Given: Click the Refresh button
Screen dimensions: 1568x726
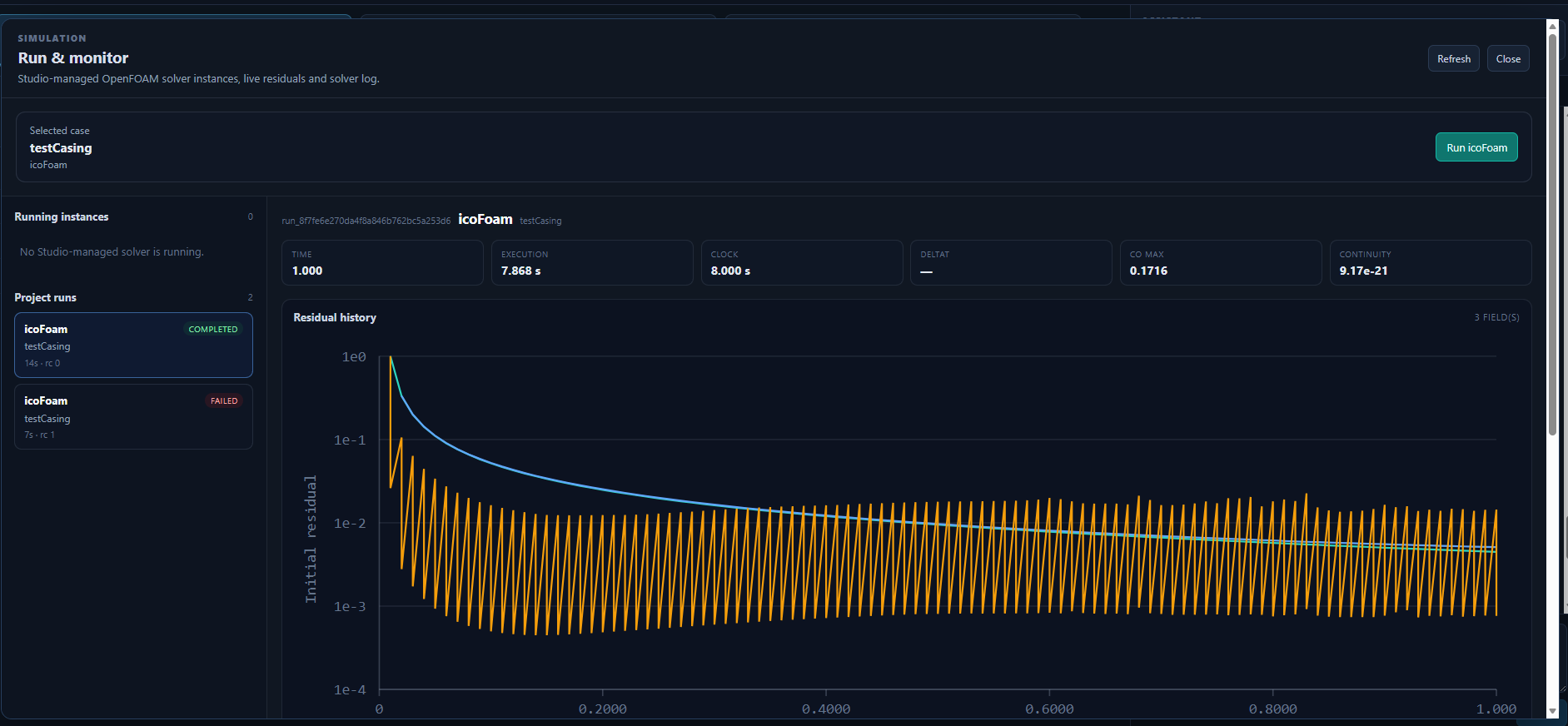Looking at the screenshot, I should (1453, 58).
